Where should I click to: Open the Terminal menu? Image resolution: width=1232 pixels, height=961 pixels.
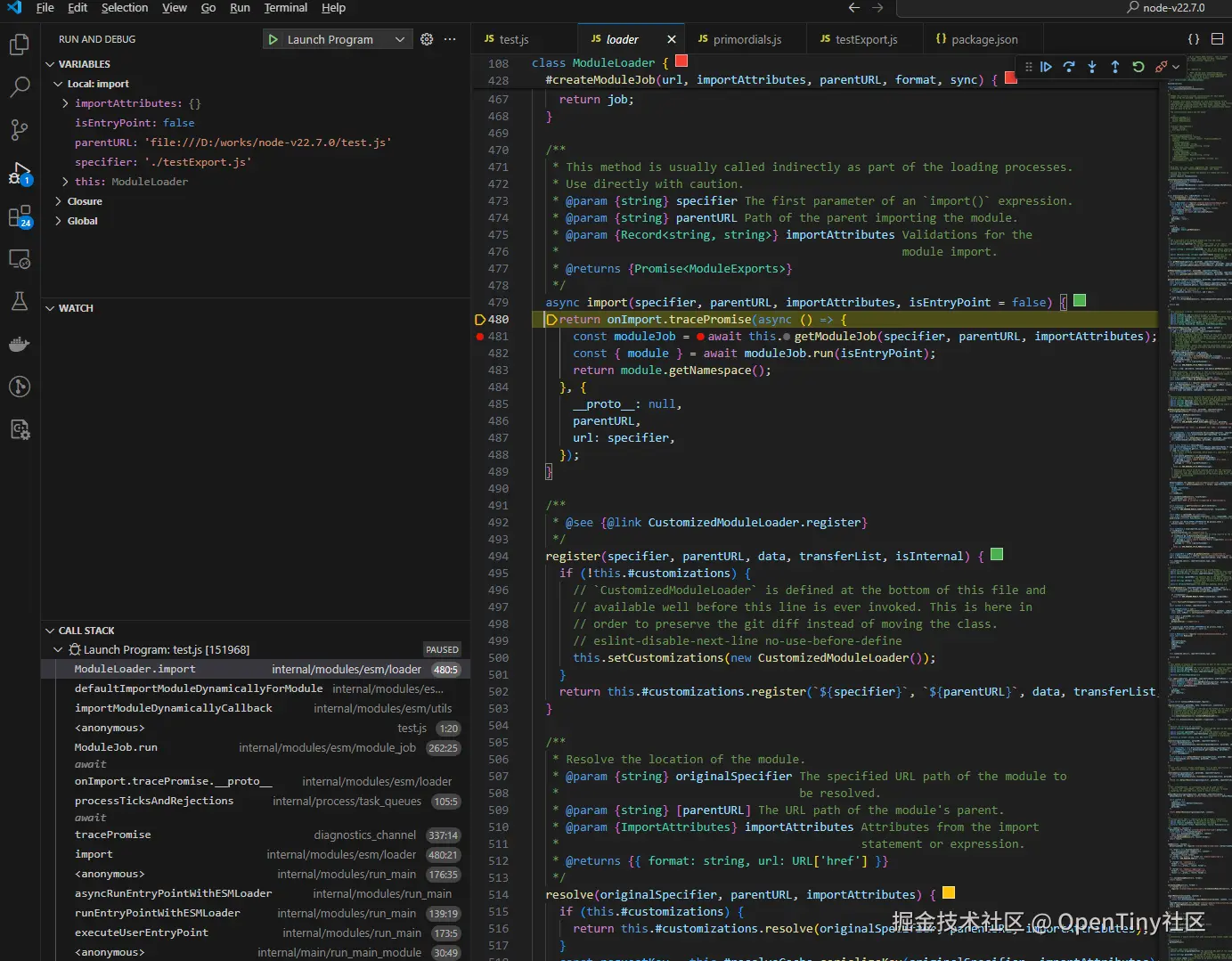coord(285,8)
